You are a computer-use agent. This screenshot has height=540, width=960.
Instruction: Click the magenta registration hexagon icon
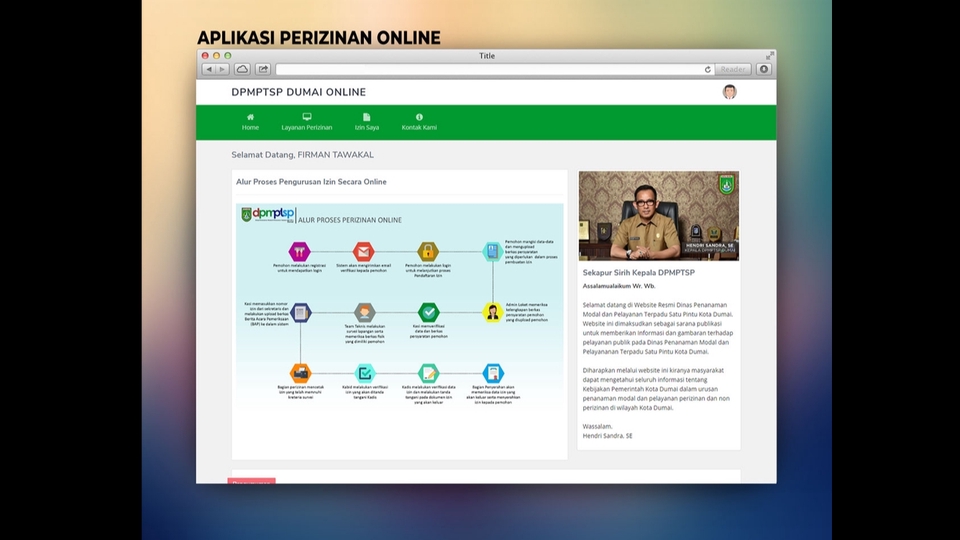click(299, 251)
